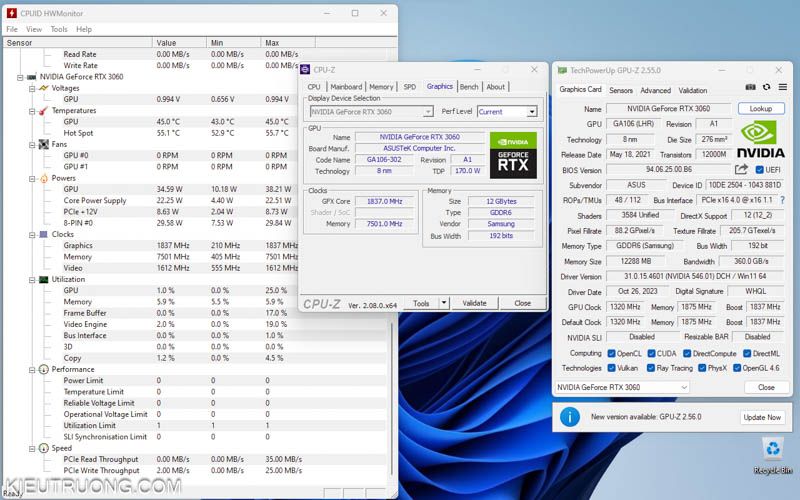Open the View menu in HWMonitor

(34, 29)
